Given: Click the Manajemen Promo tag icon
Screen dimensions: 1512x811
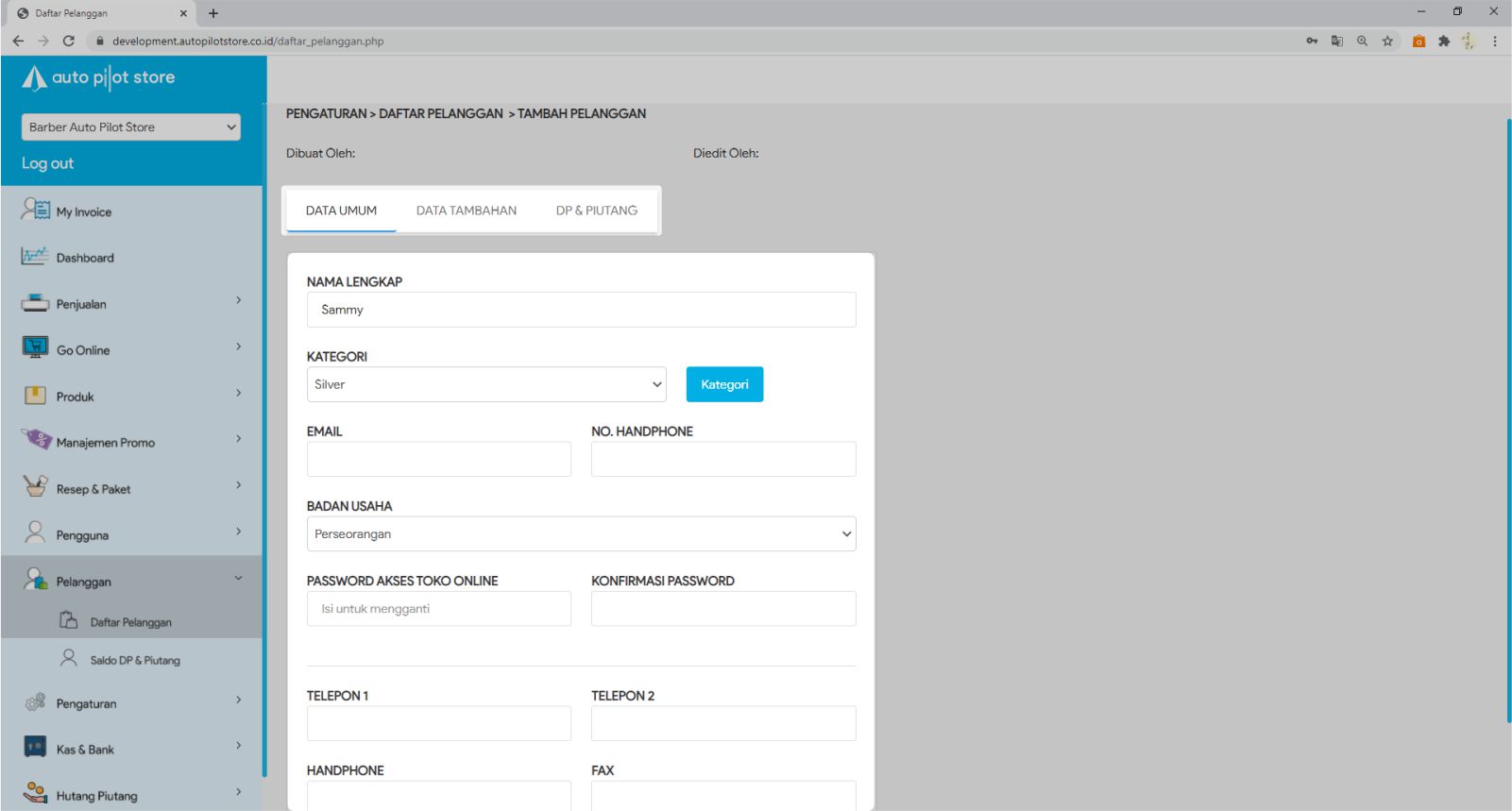Looking at the screenshot, I should coord(36,440).
